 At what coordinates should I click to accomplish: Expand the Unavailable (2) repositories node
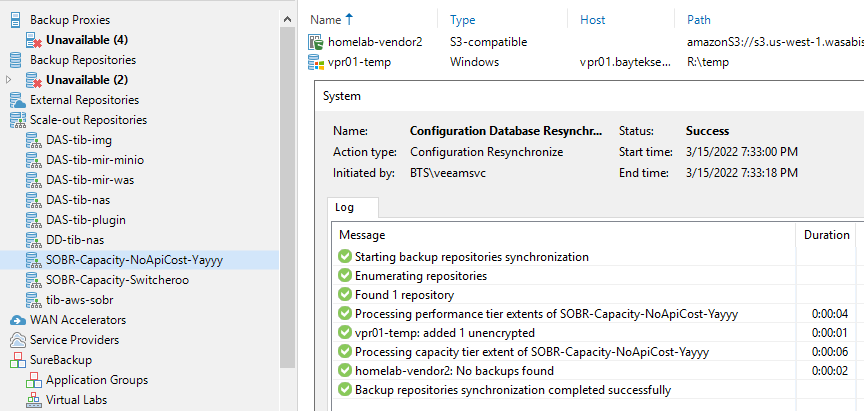[8, 80]
